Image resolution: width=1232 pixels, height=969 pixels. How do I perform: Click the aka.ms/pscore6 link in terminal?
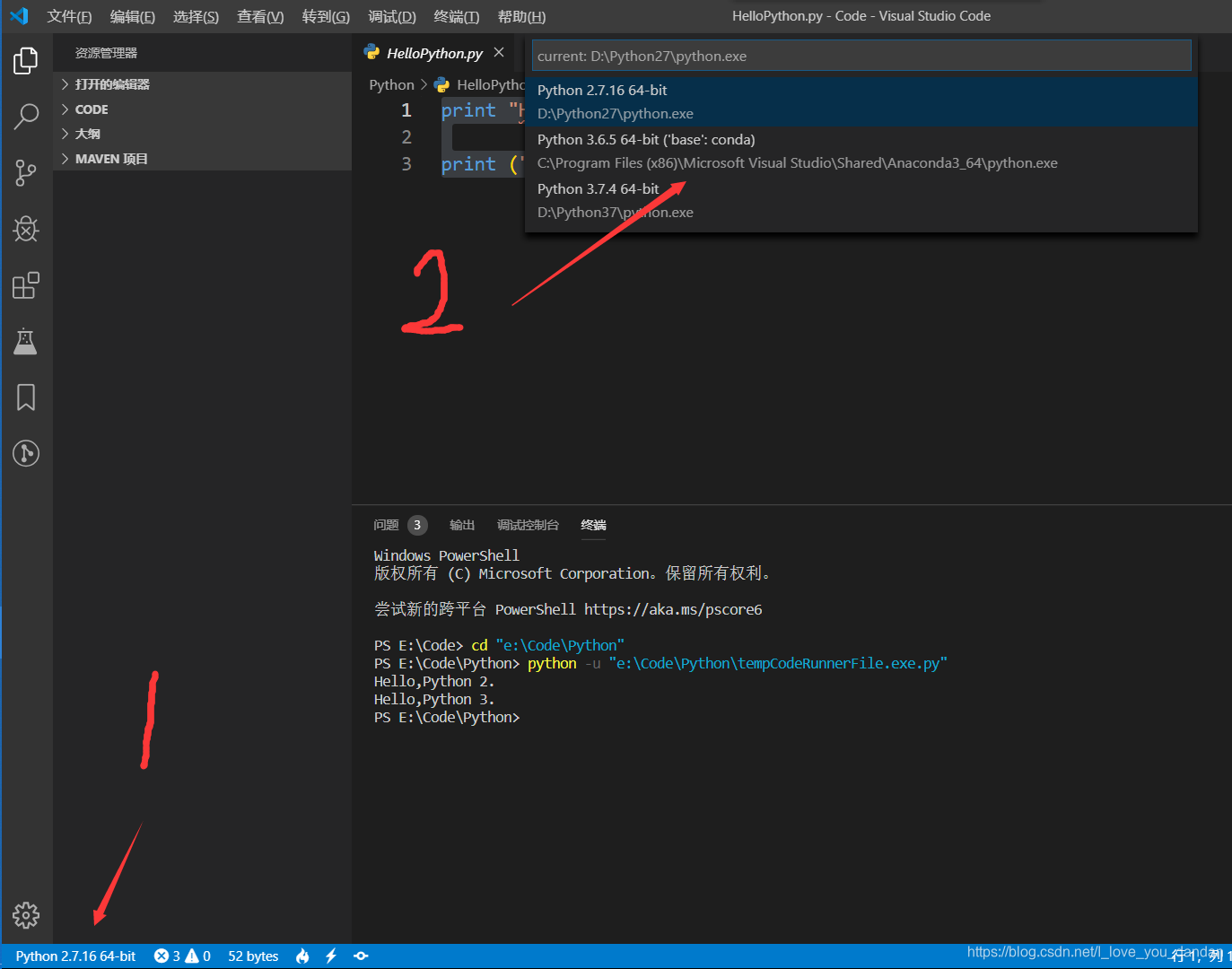point(673,609)
